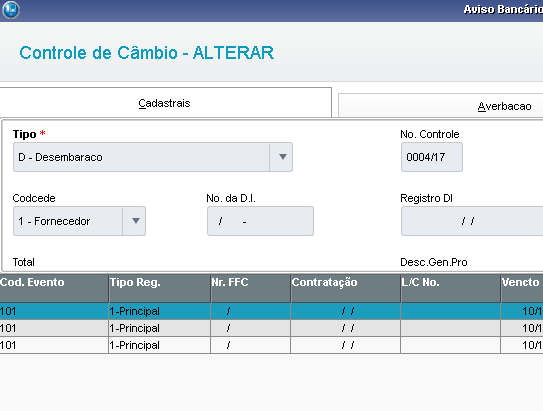543x411 pixels.
Task: Switch to the Cadastrais tab
Action: pos(165,103)
